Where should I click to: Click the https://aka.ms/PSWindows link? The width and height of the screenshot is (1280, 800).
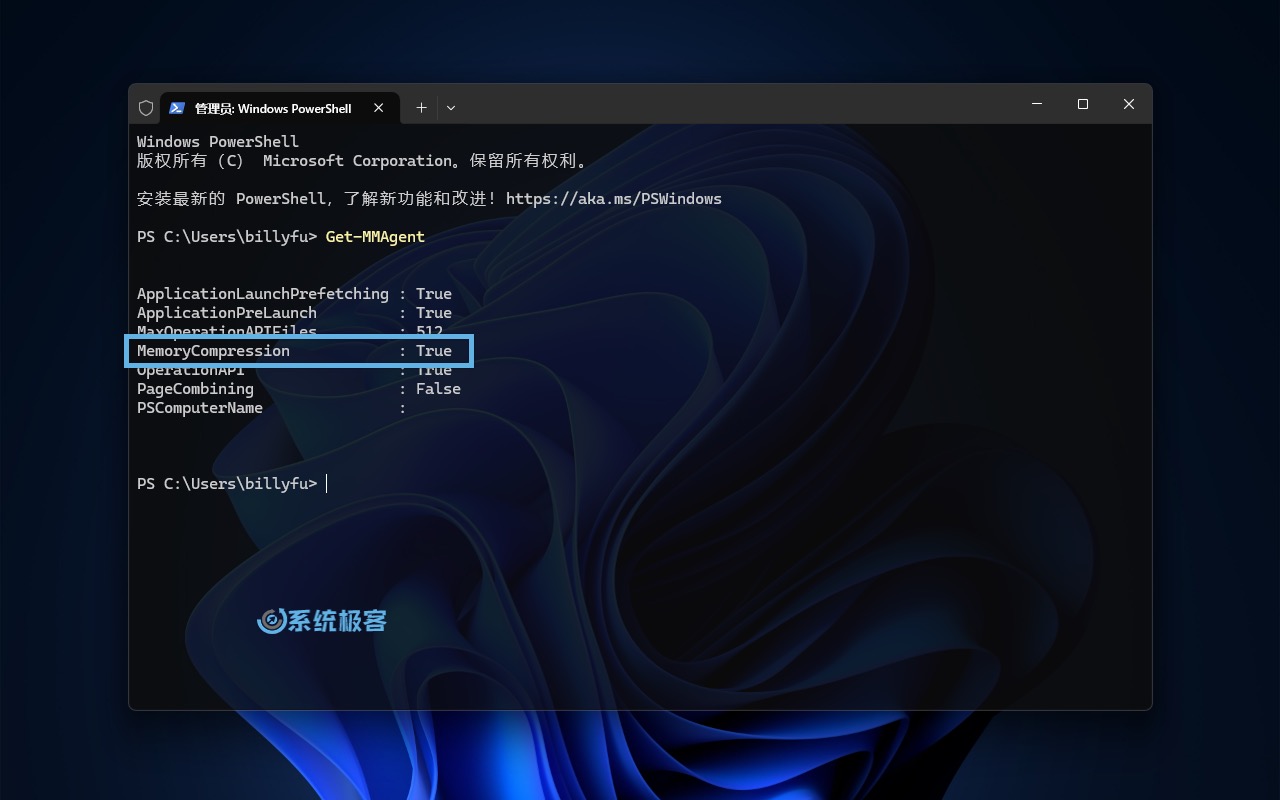[x=614, y=199]
